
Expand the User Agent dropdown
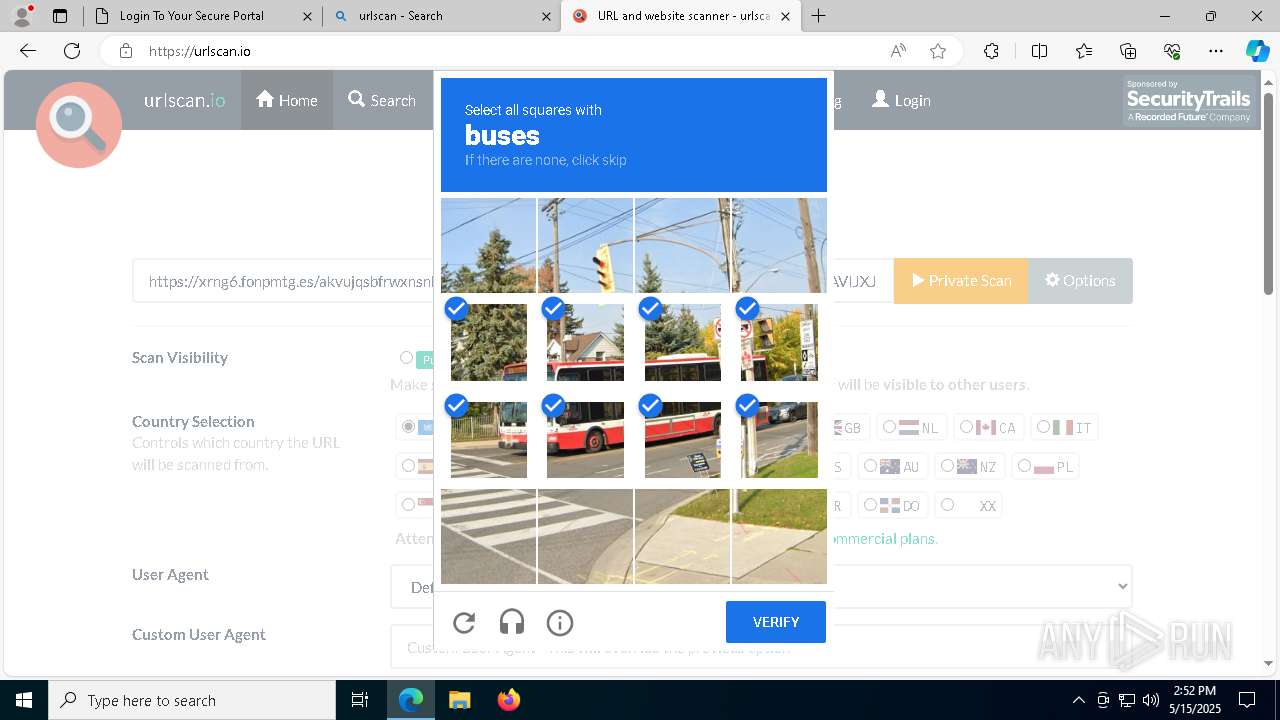click(x=761, y=587)
